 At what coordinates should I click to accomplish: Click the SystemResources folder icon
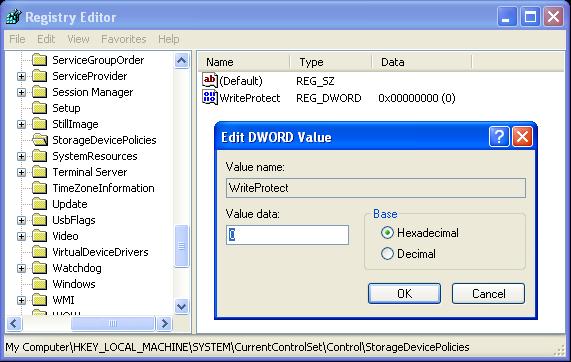pos(39,156)
